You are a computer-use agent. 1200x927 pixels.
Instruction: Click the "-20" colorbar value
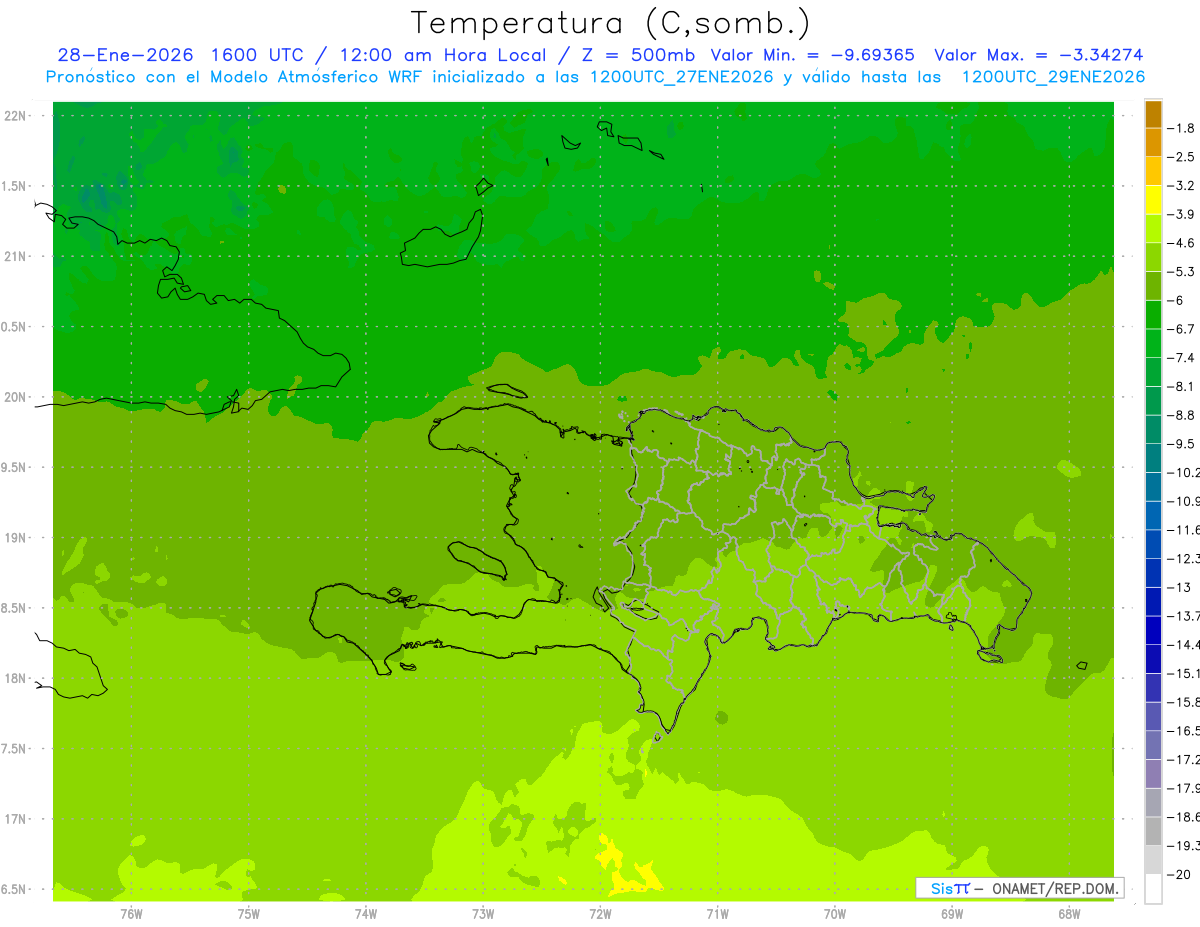pyautogui.click(x=1180, y=875)
